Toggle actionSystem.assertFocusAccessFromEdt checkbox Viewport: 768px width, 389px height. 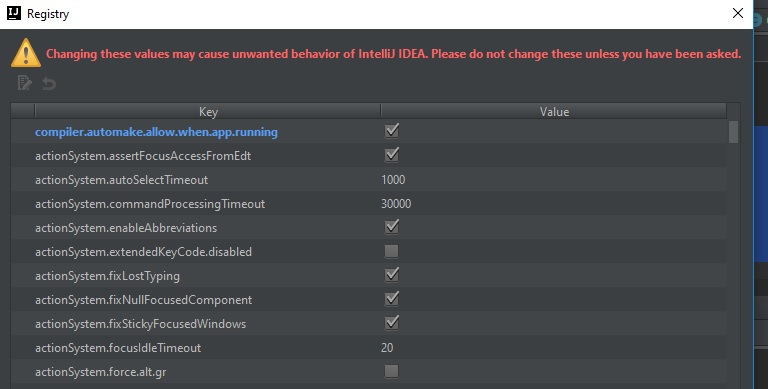391,155
